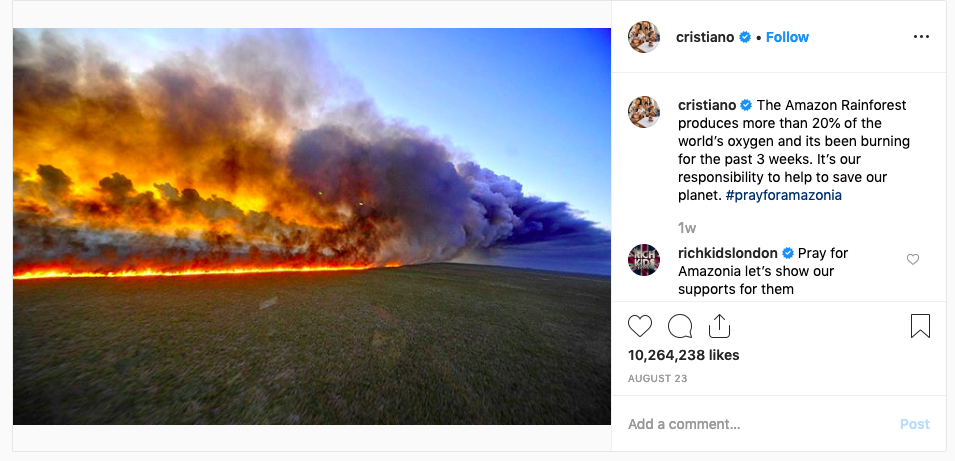View the 10,264,238 likes list
This screenshot has height=461, width=955.
[683, 355]
